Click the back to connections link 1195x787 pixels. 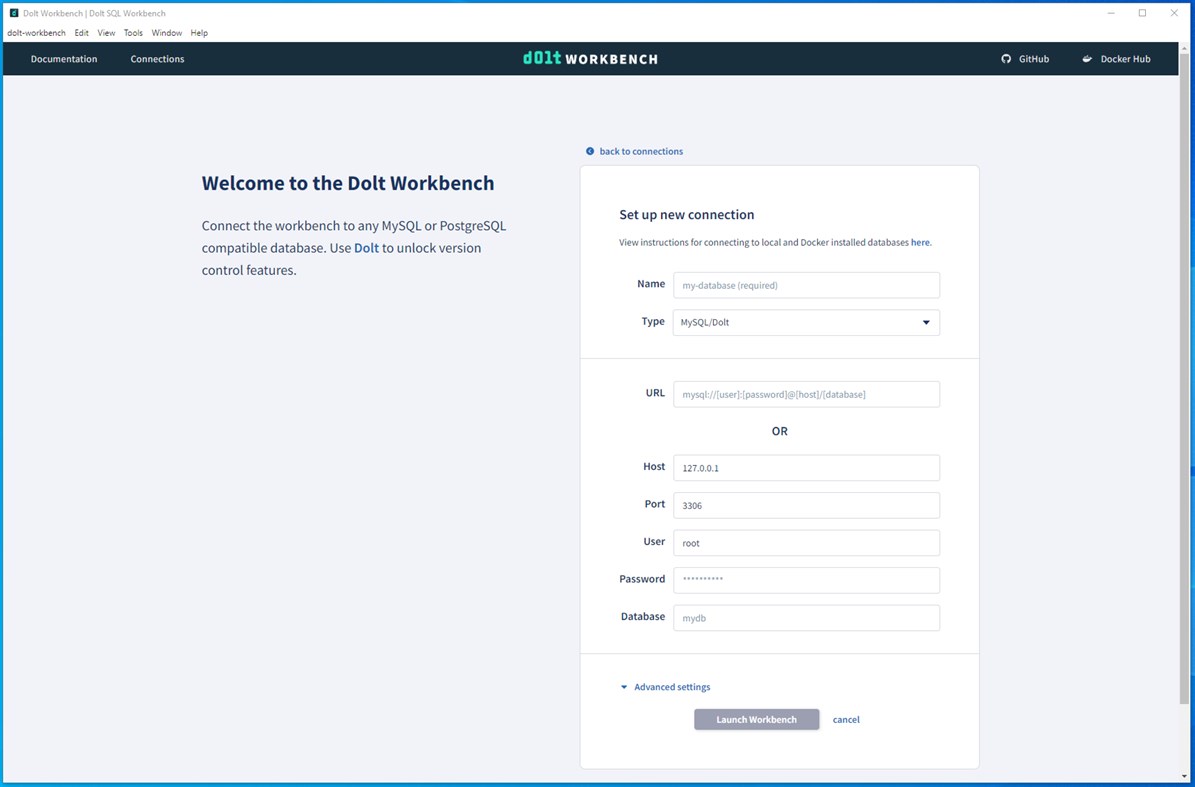(x=641, y=151)
